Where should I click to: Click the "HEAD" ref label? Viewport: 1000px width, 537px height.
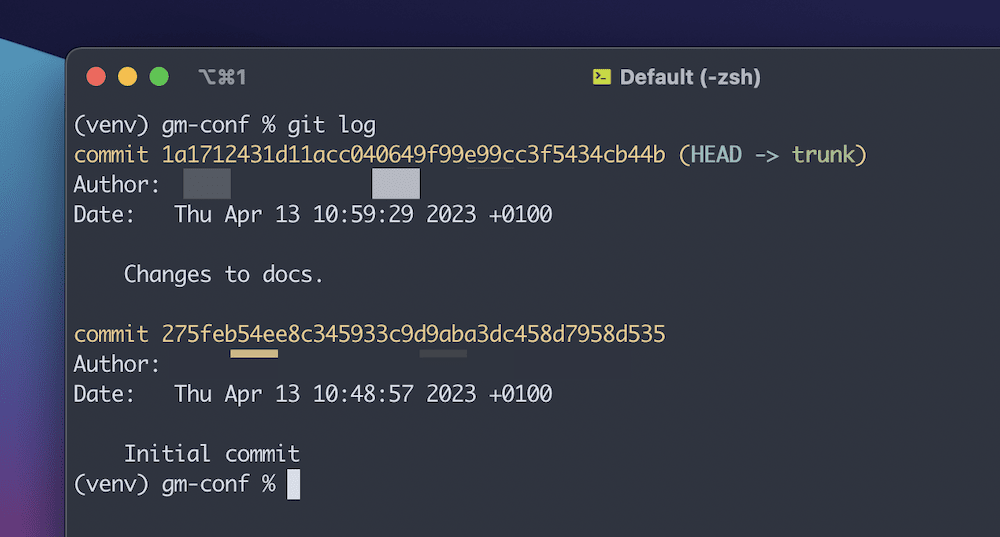click(716, 155)
